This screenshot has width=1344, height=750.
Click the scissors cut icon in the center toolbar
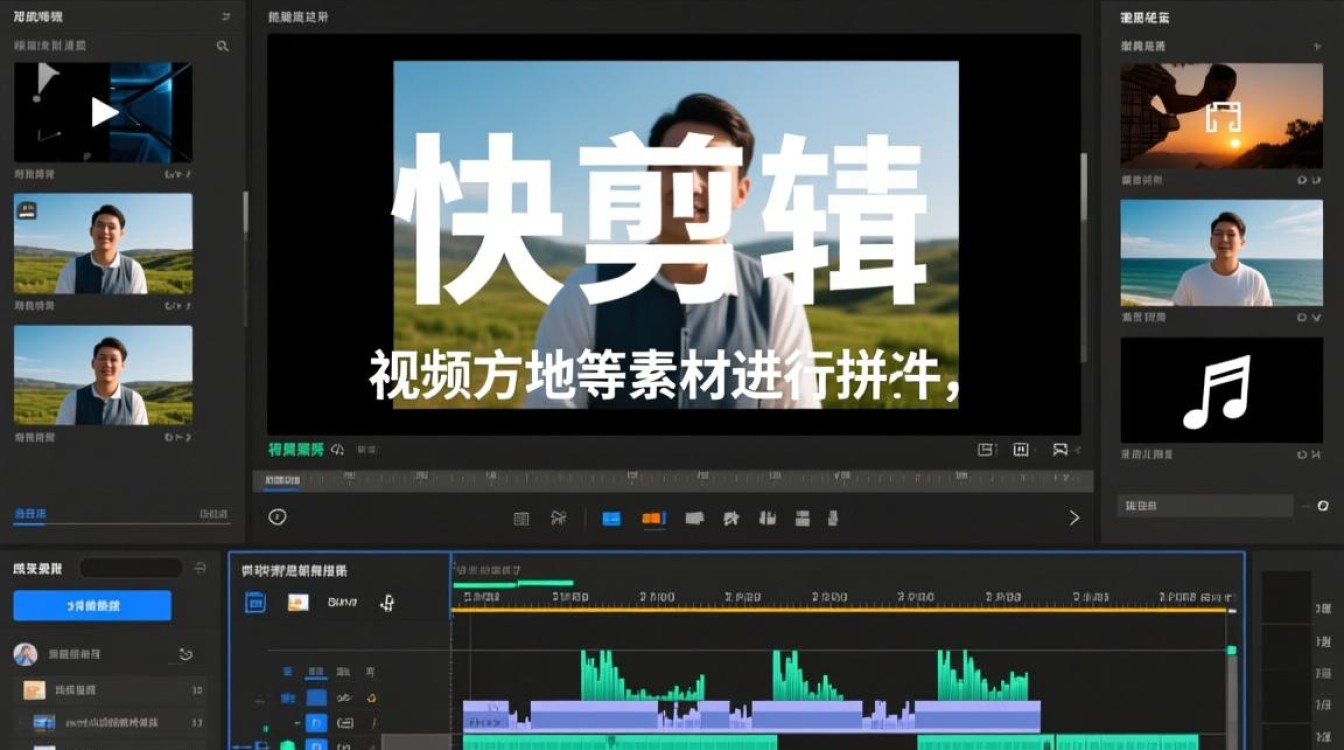click(x=558, y=518)
